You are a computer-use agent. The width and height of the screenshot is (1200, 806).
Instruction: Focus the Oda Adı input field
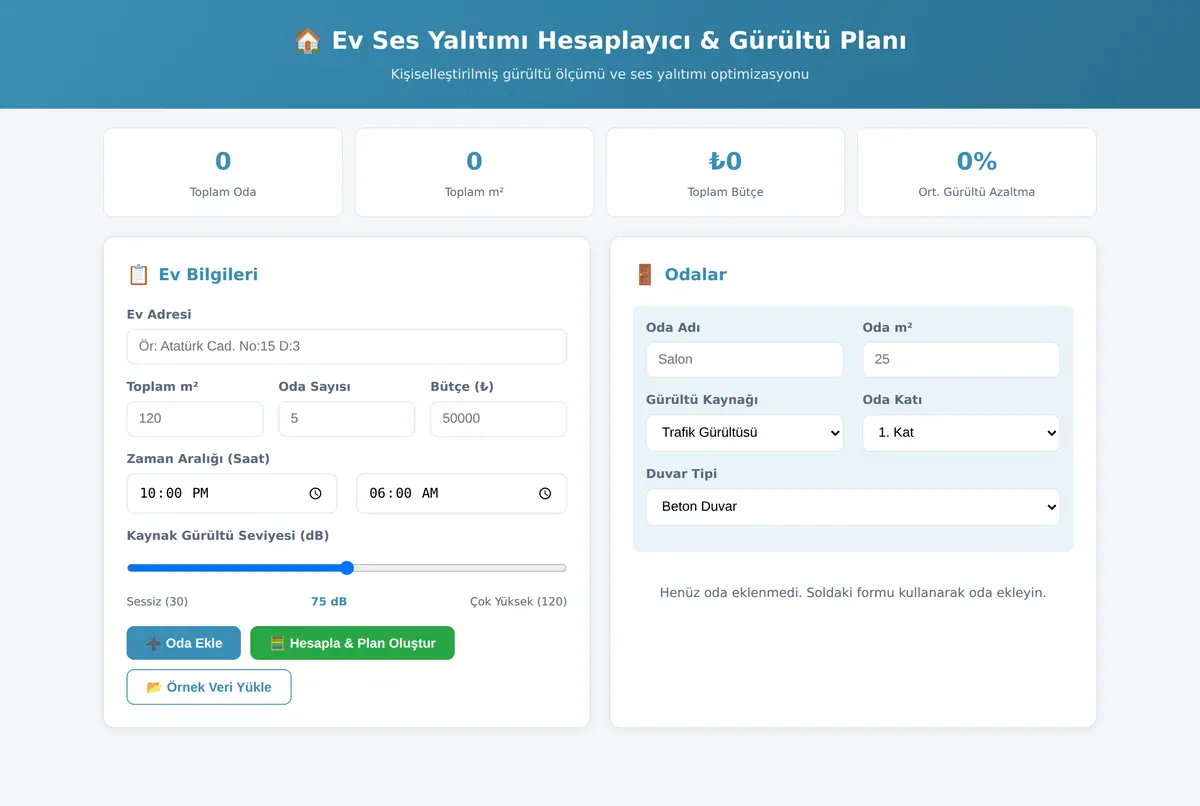click(745, 360)
